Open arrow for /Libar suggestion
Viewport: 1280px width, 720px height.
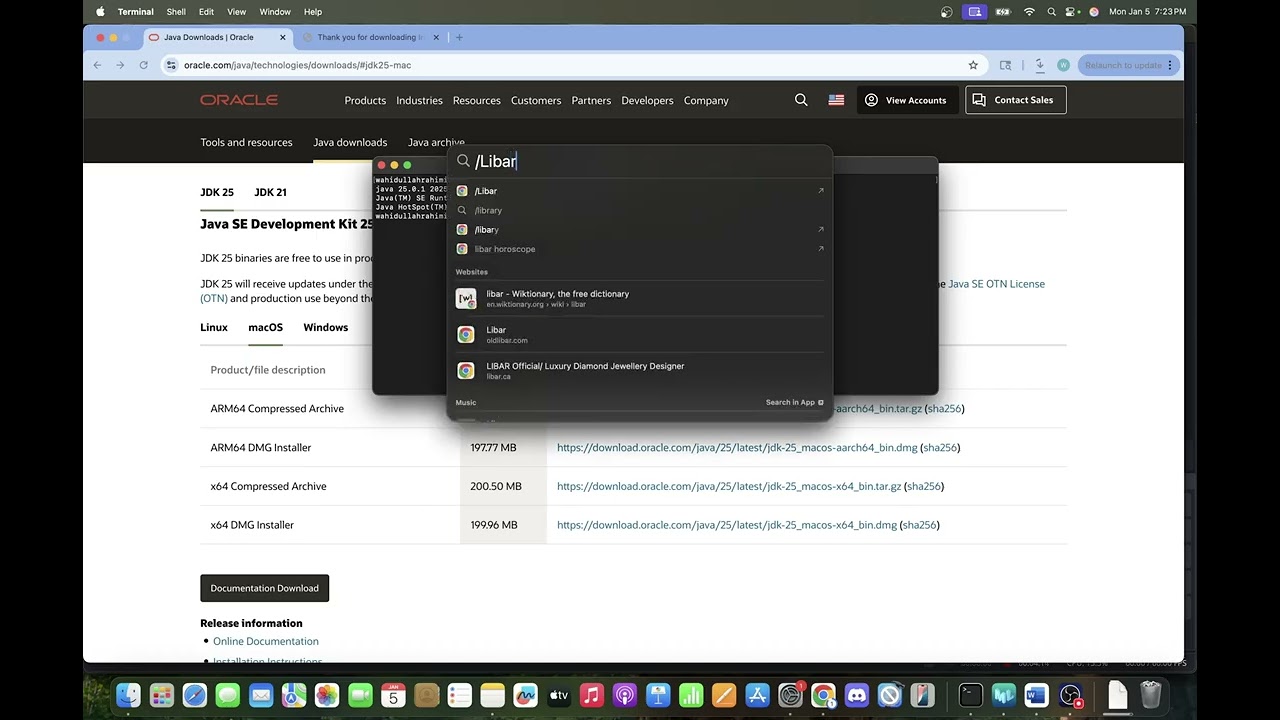[821, 191]
